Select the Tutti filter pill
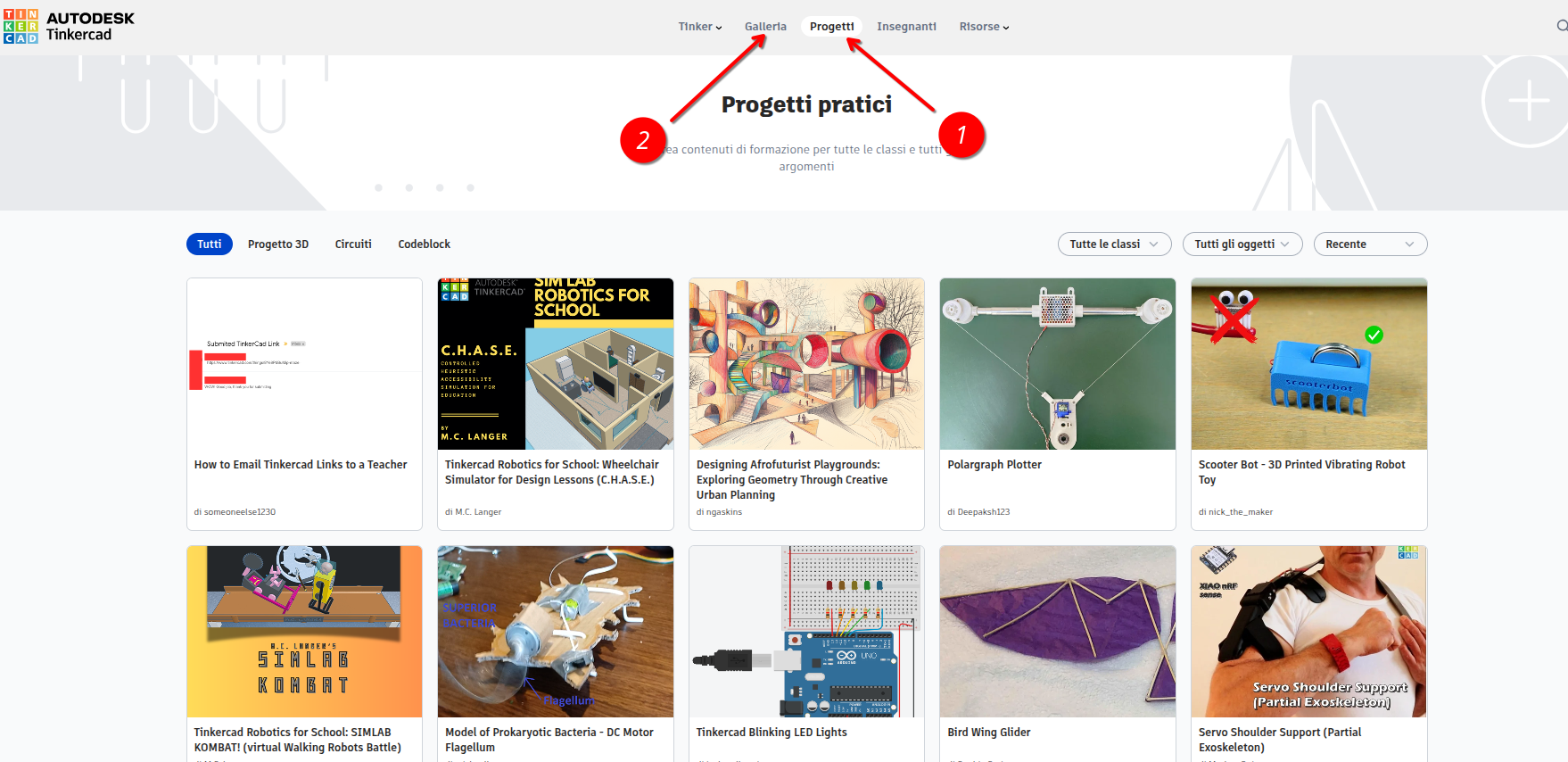 tap(210, 244)
